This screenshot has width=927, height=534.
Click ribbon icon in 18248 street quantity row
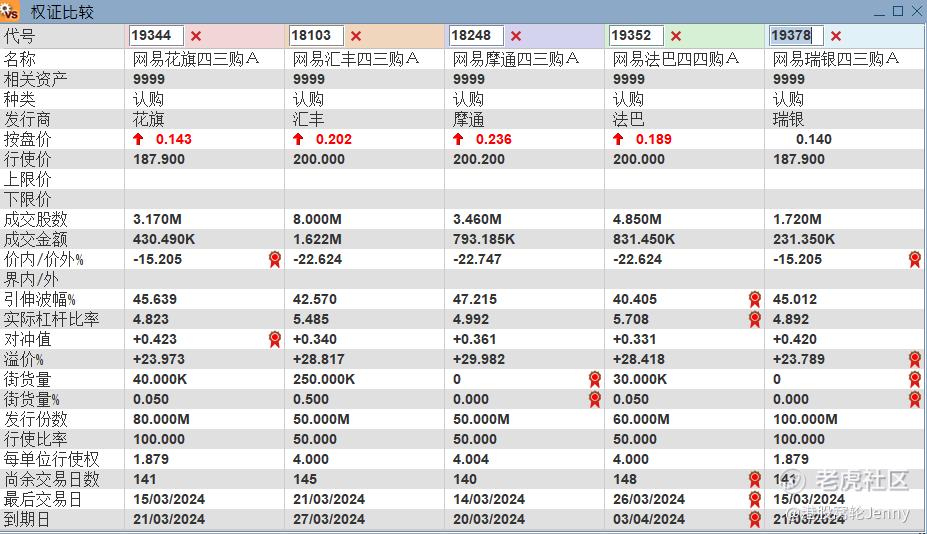594,379
